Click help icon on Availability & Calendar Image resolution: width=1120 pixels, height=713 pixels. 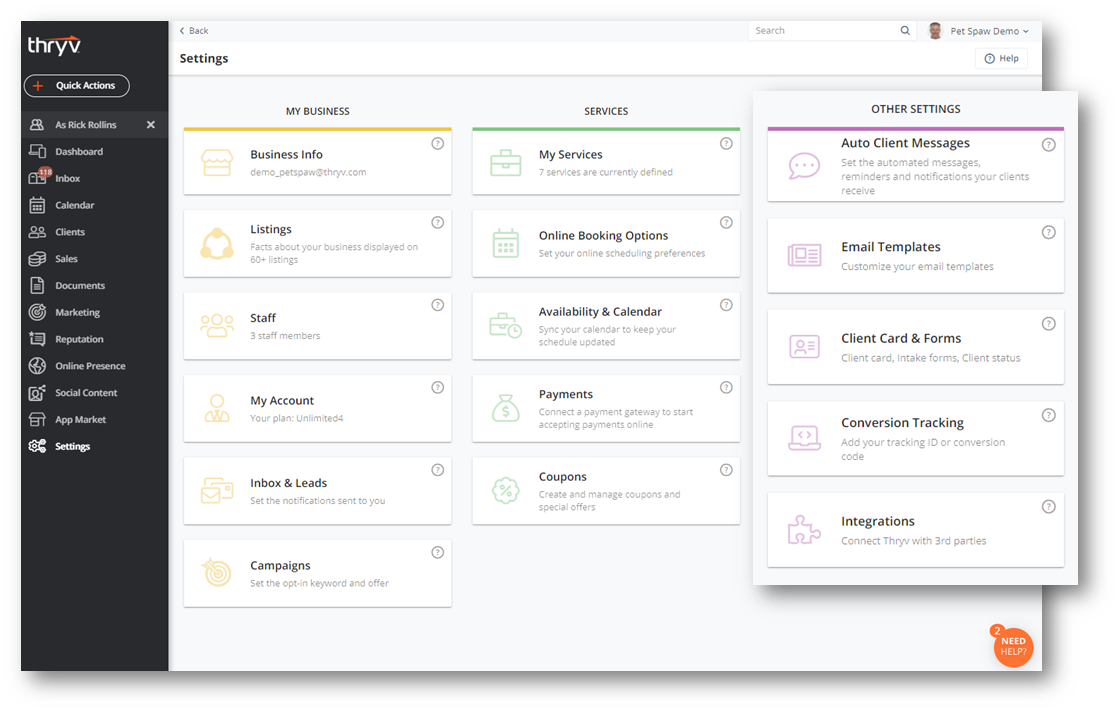[x=726, y=305]
